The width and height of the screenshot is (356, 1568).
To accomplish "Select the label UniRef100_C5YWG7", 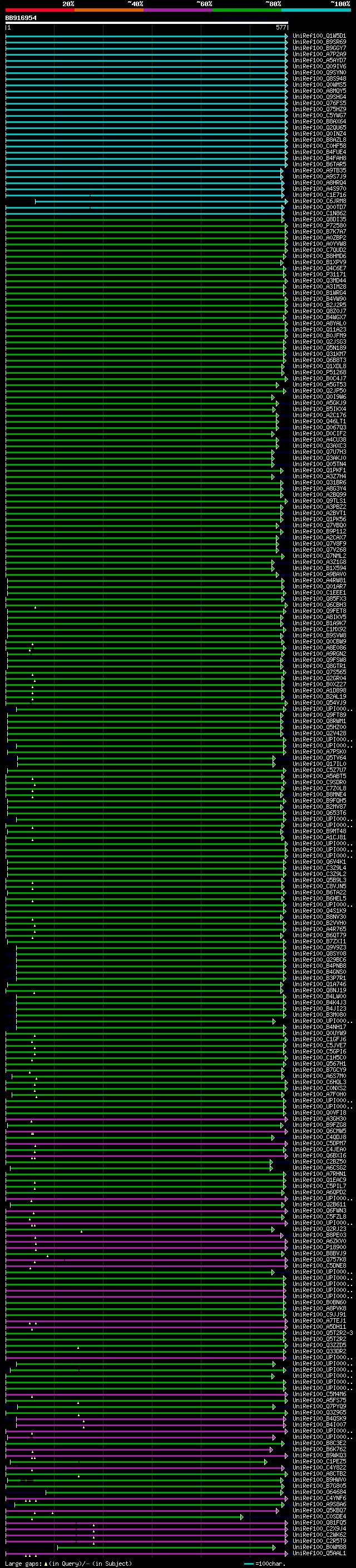I will 319,115.
